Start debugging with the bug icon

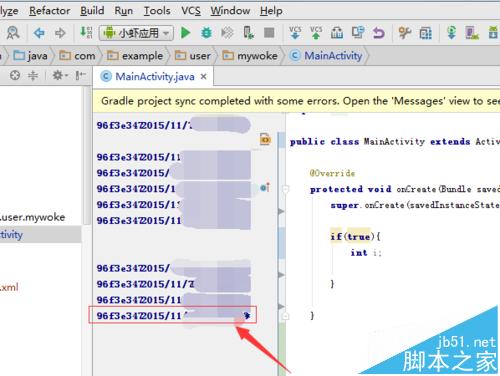click(x=206, y=33)
